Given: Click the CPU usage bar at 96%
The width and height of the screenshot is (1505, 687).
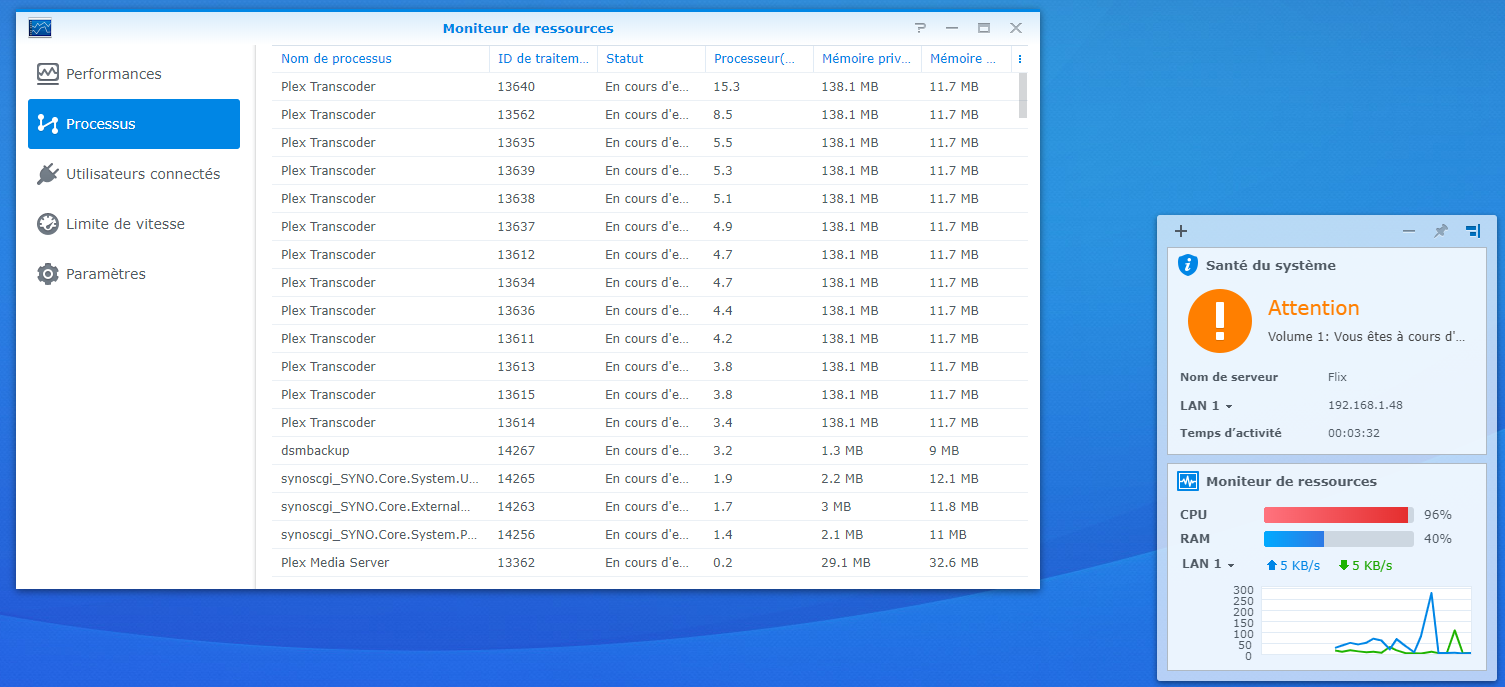Looking at the screenshot, I should click(1339, 515).
